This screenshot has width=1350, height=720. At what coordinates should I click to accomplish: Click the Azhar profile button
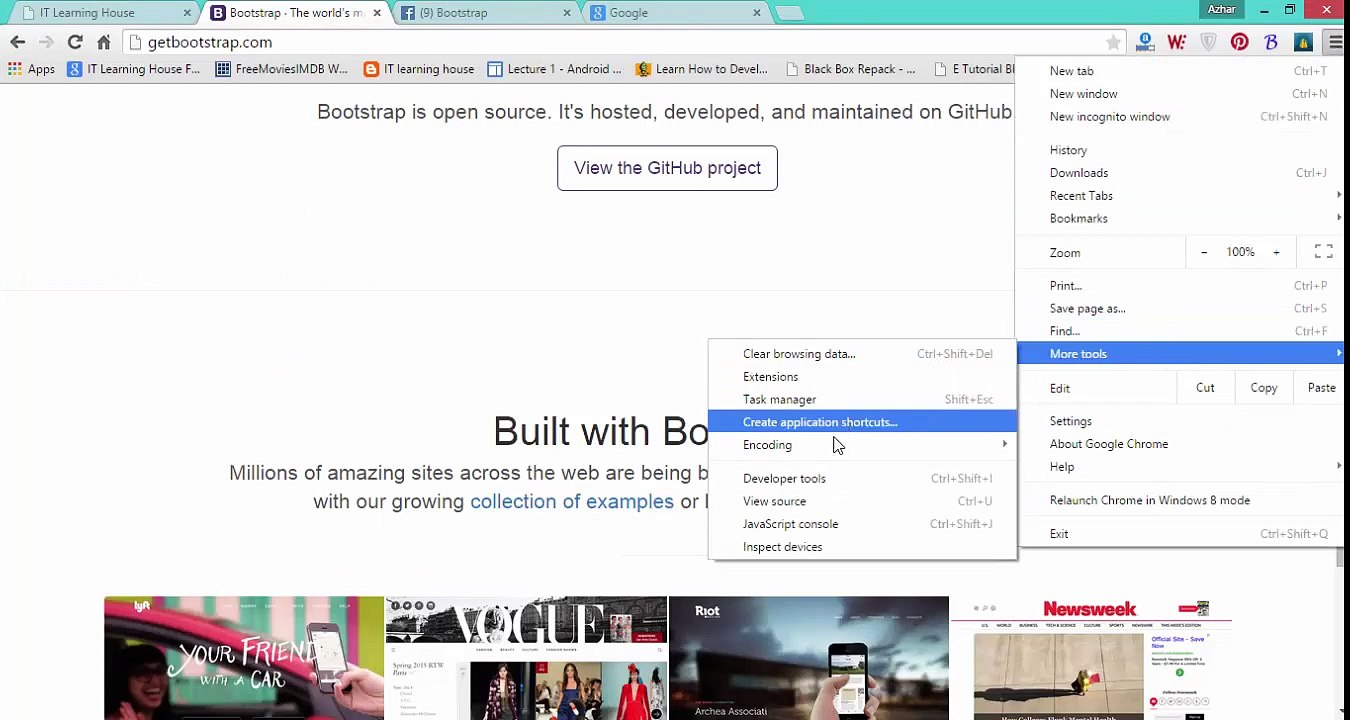(x=1221, y=9)
